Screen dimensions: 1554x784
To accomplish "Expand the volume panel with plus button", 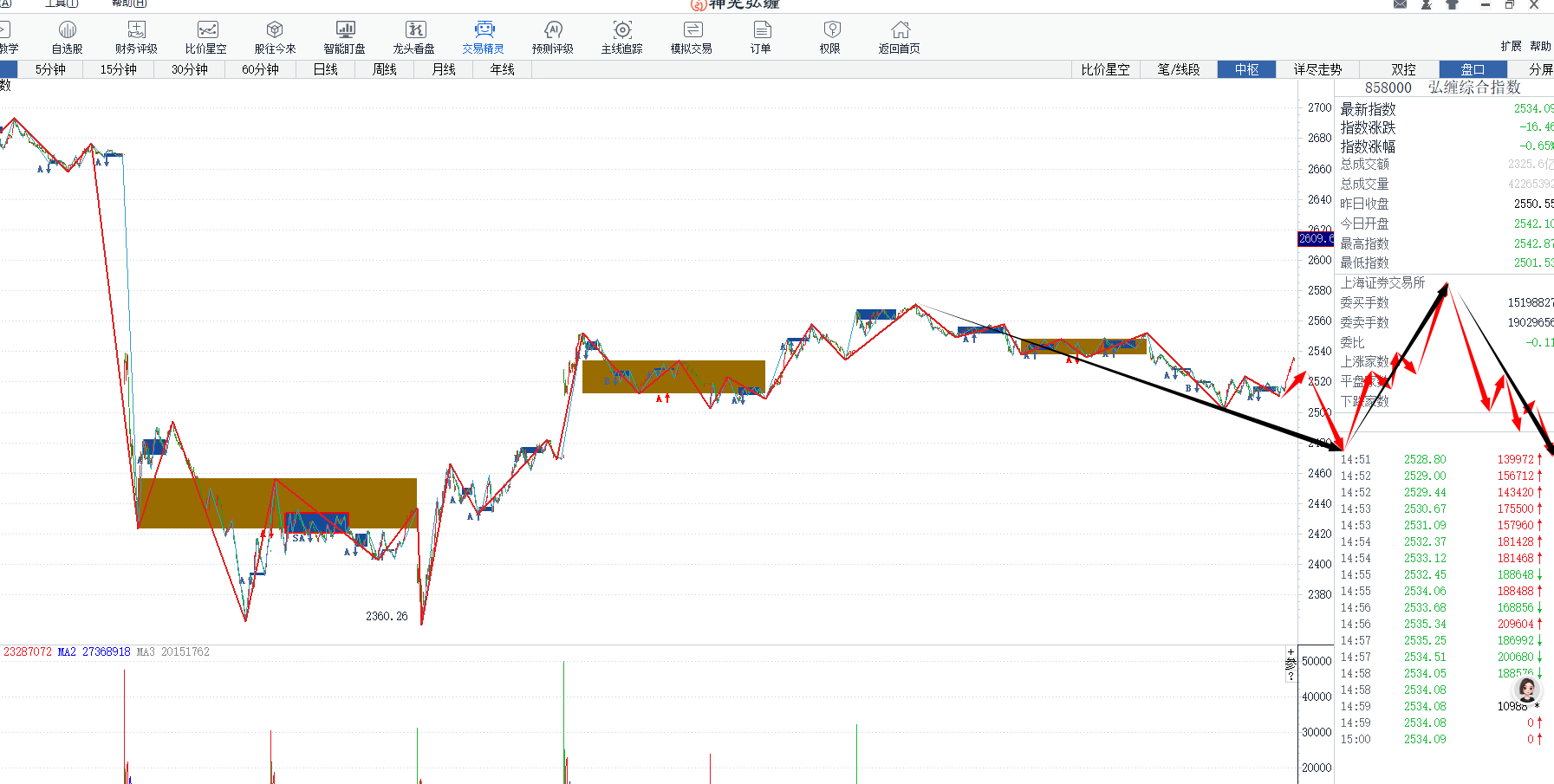I will 1291,651.
